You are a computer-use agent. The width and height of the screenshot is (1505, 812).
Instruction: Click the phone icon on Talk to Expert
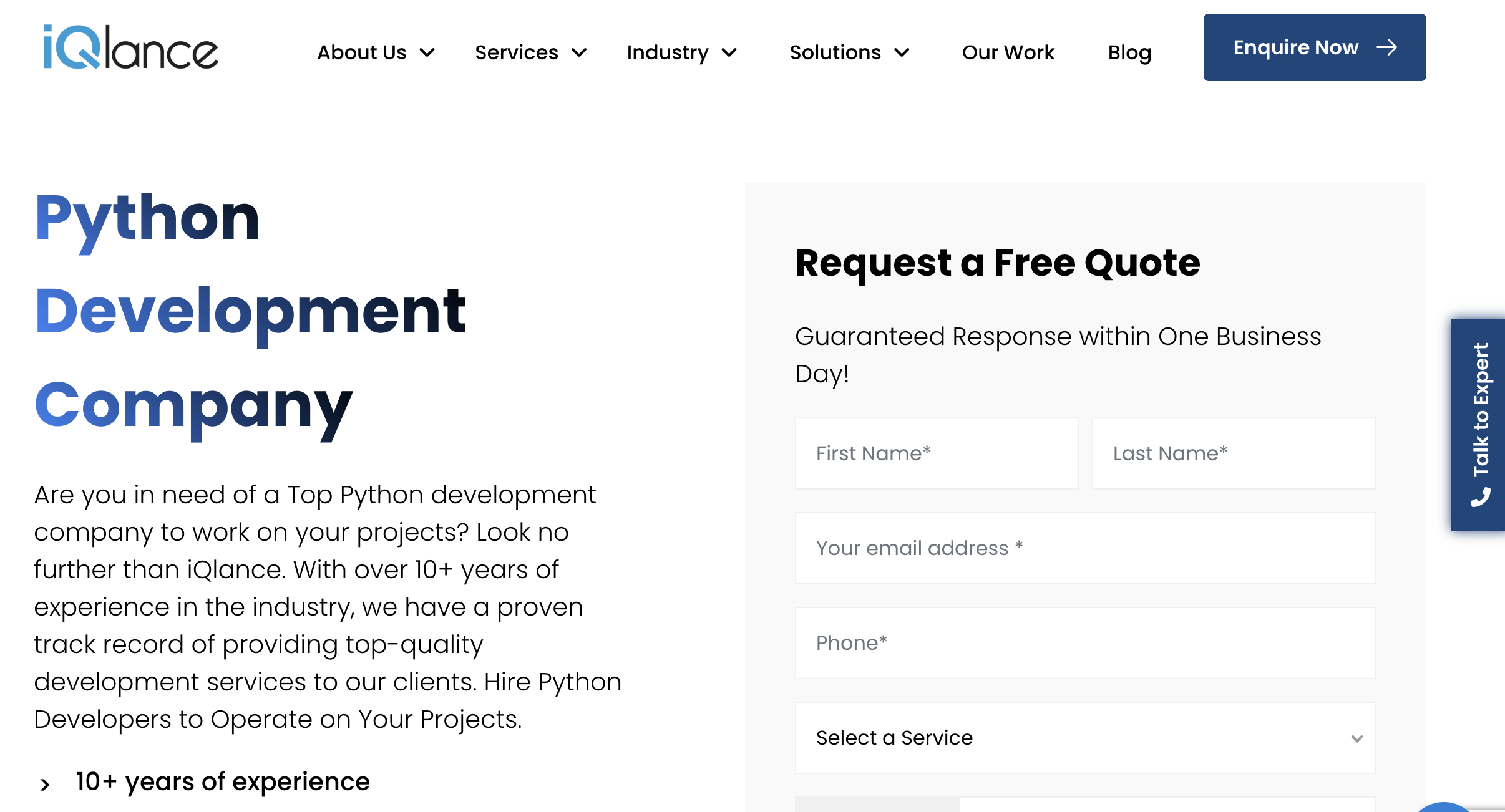(1481, 497)
